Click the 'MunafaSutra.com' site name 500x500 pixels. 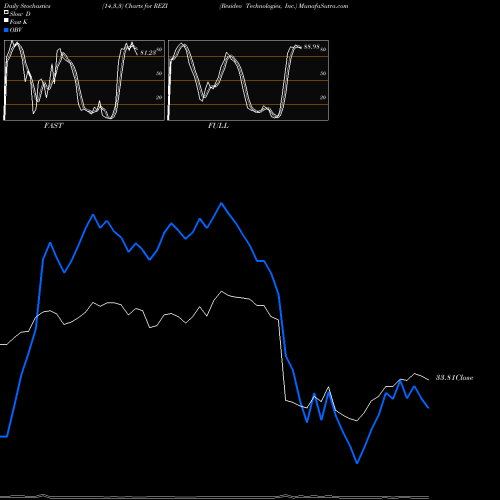(x=323, y=6)
